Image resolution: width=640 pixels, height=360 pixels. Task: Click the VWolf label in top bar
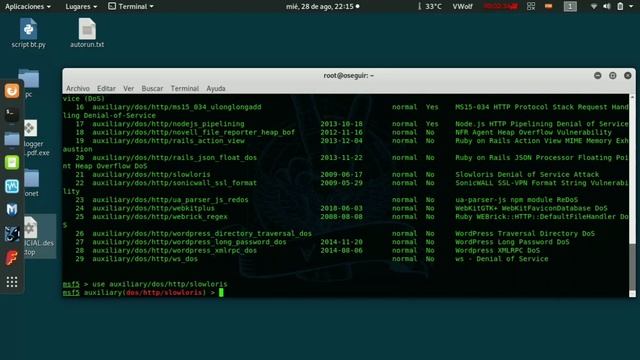tap(462, 7)
